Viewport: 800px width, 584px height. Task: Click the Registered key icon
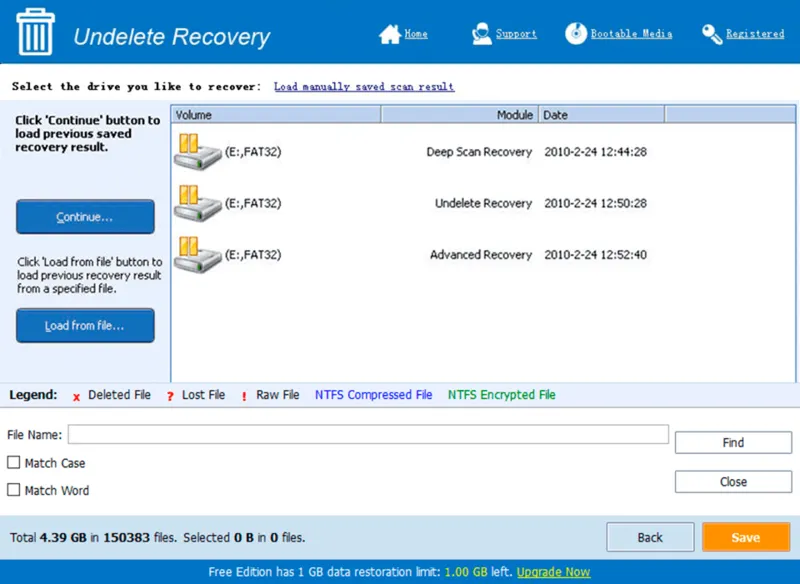coord(712,34)
